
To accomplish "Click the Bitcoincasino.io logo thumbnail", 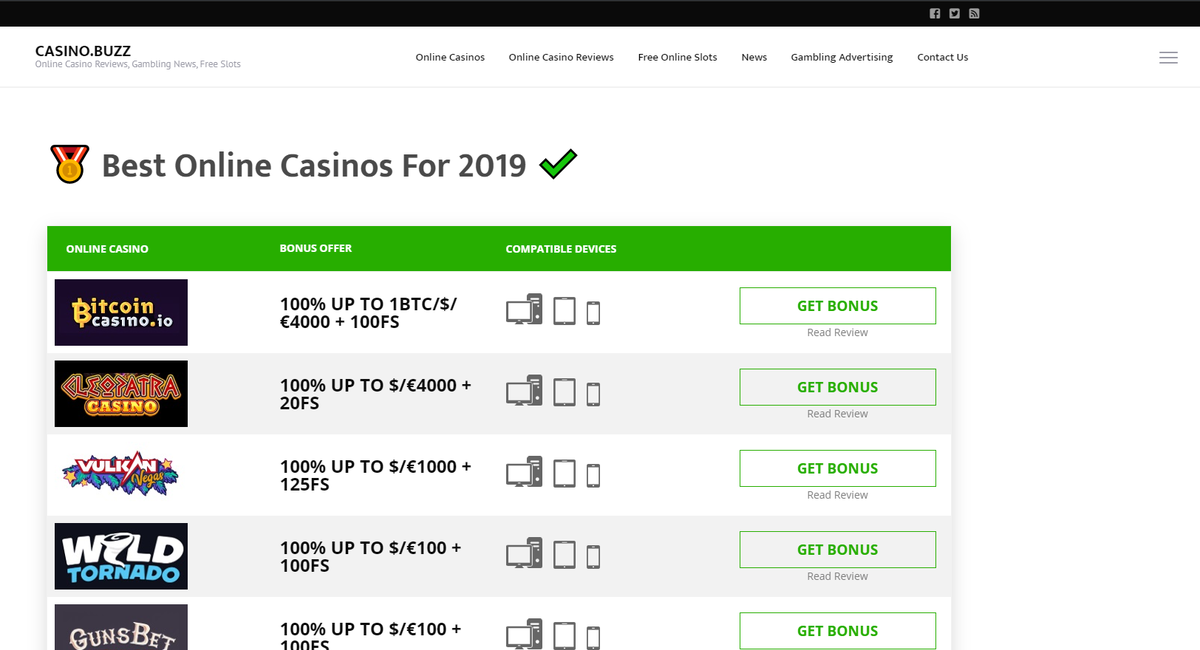I will click(121, 312).
